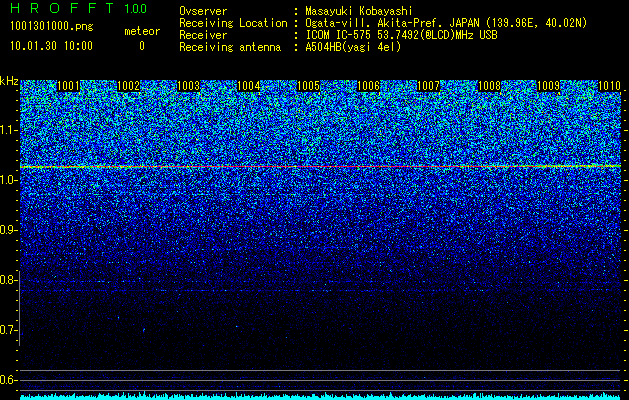Click time marker 1003
This screenshot has width=629, height=400.
189,86
